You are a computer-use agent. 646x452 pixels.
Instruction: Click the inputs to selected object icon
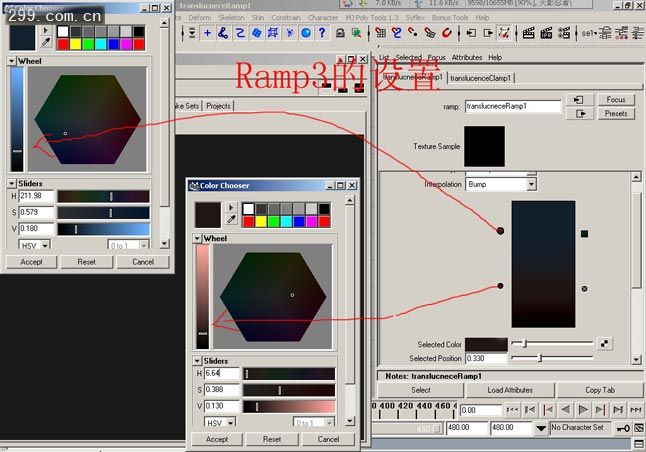coord(471,33)
